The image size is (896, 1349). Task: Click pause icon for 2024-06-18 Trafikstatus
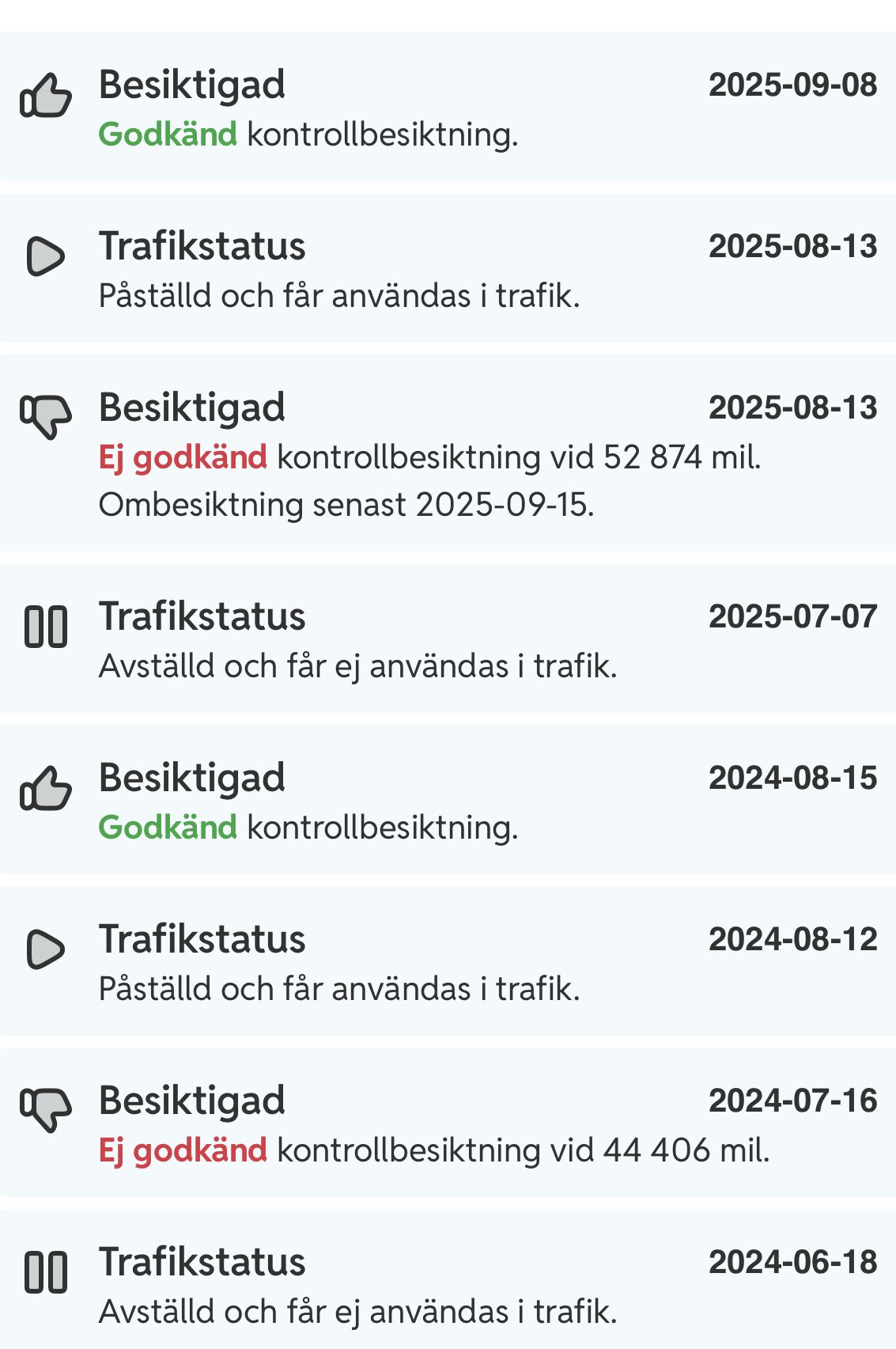point(45,1272)
